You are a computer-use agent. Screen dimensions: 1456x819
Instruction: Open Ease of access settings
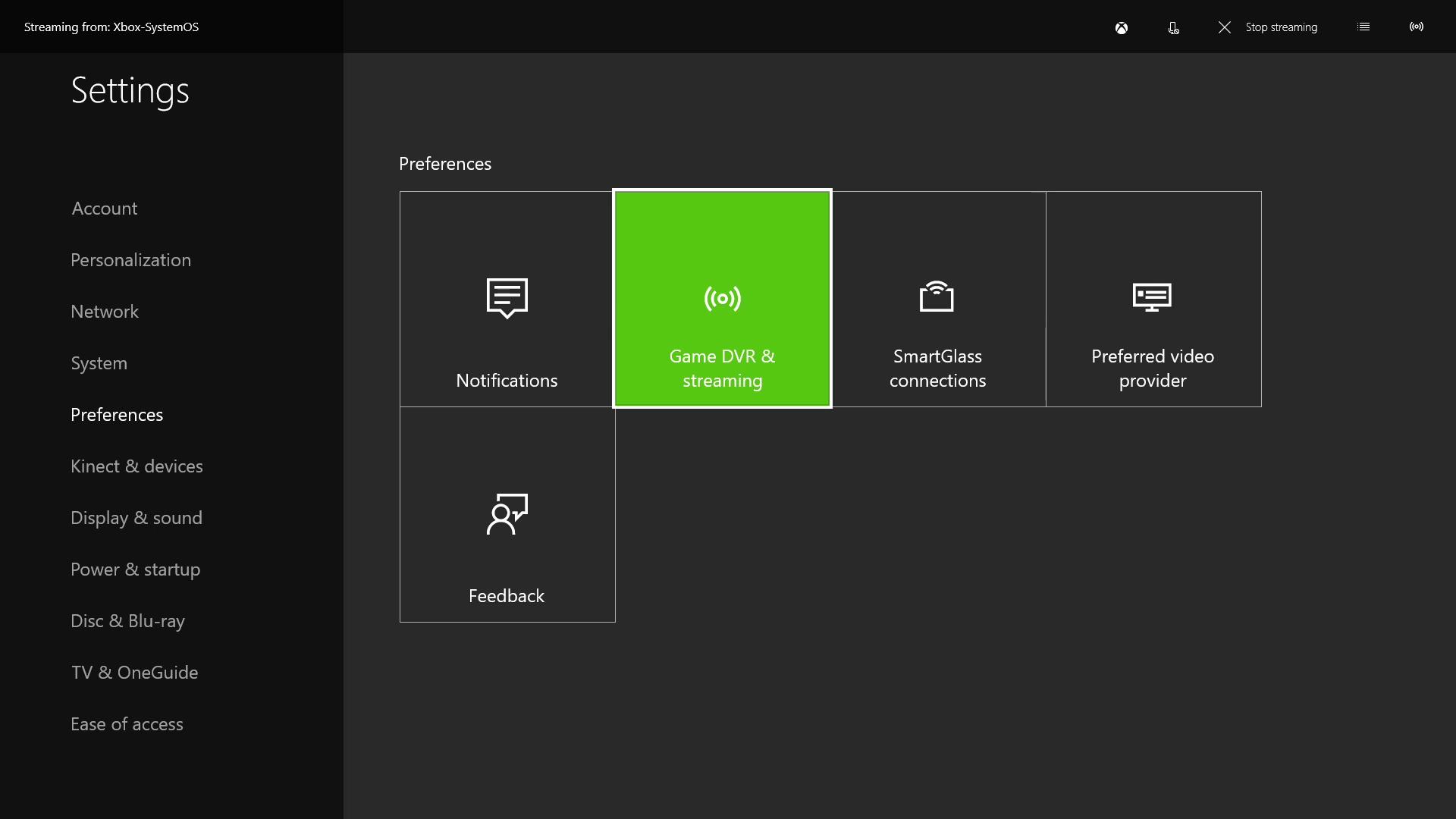pyautogui.click(x=127, y=724)
